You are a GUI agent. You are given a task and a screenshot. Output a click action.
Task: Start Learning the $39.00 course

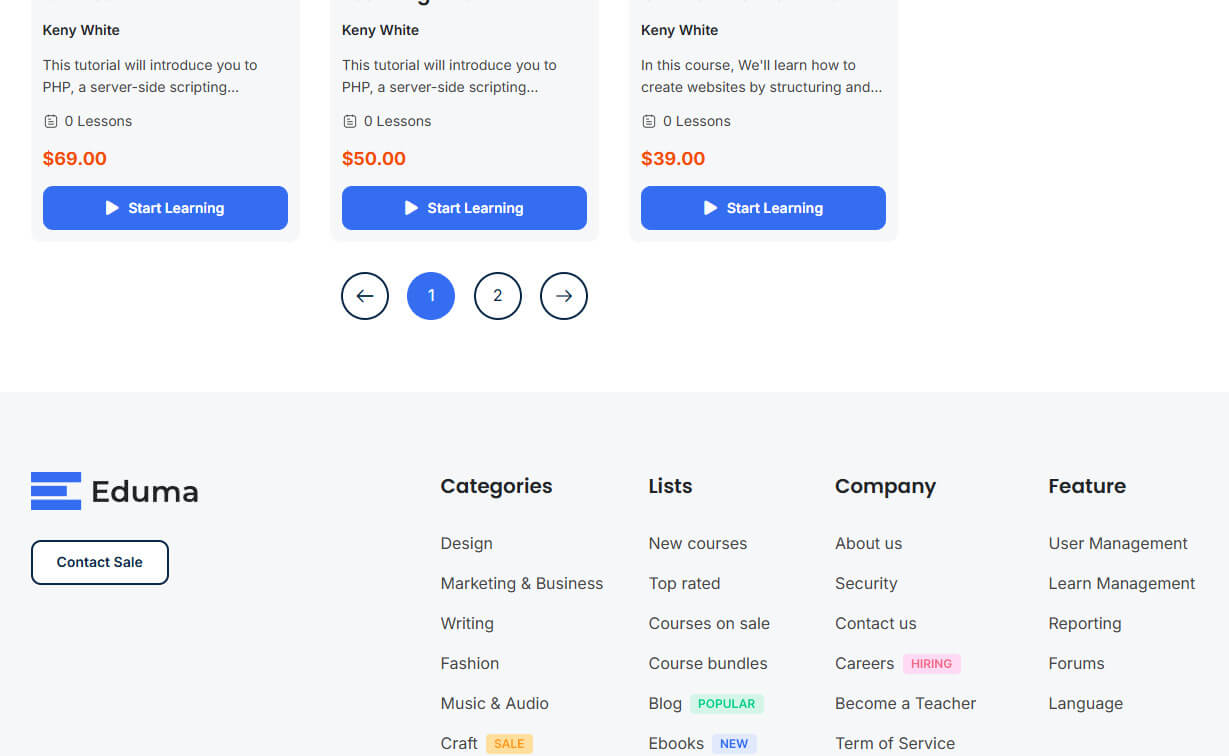[763, 208]
